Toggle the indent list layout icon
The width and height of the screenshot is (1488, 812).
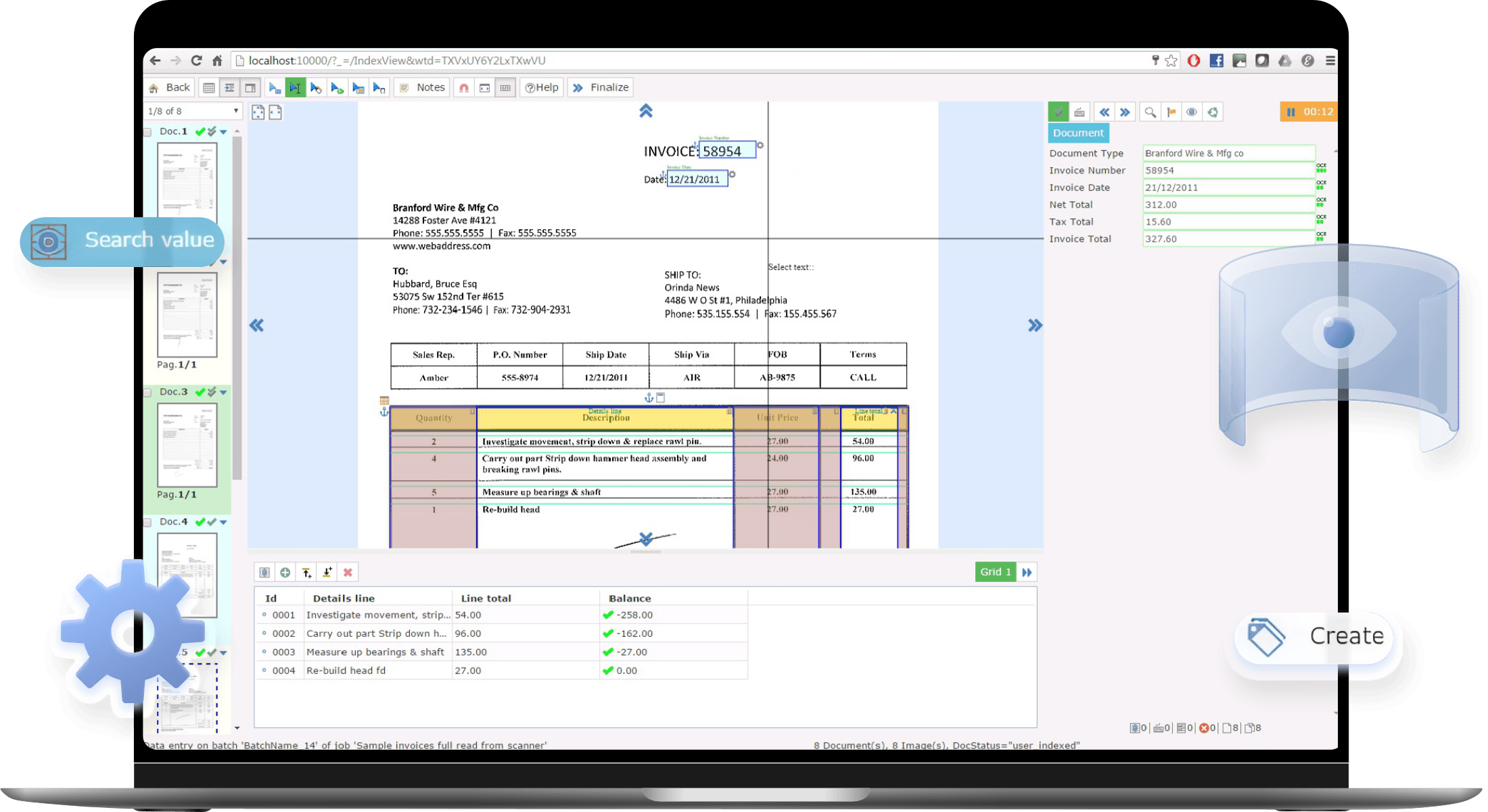pos(230,88)
